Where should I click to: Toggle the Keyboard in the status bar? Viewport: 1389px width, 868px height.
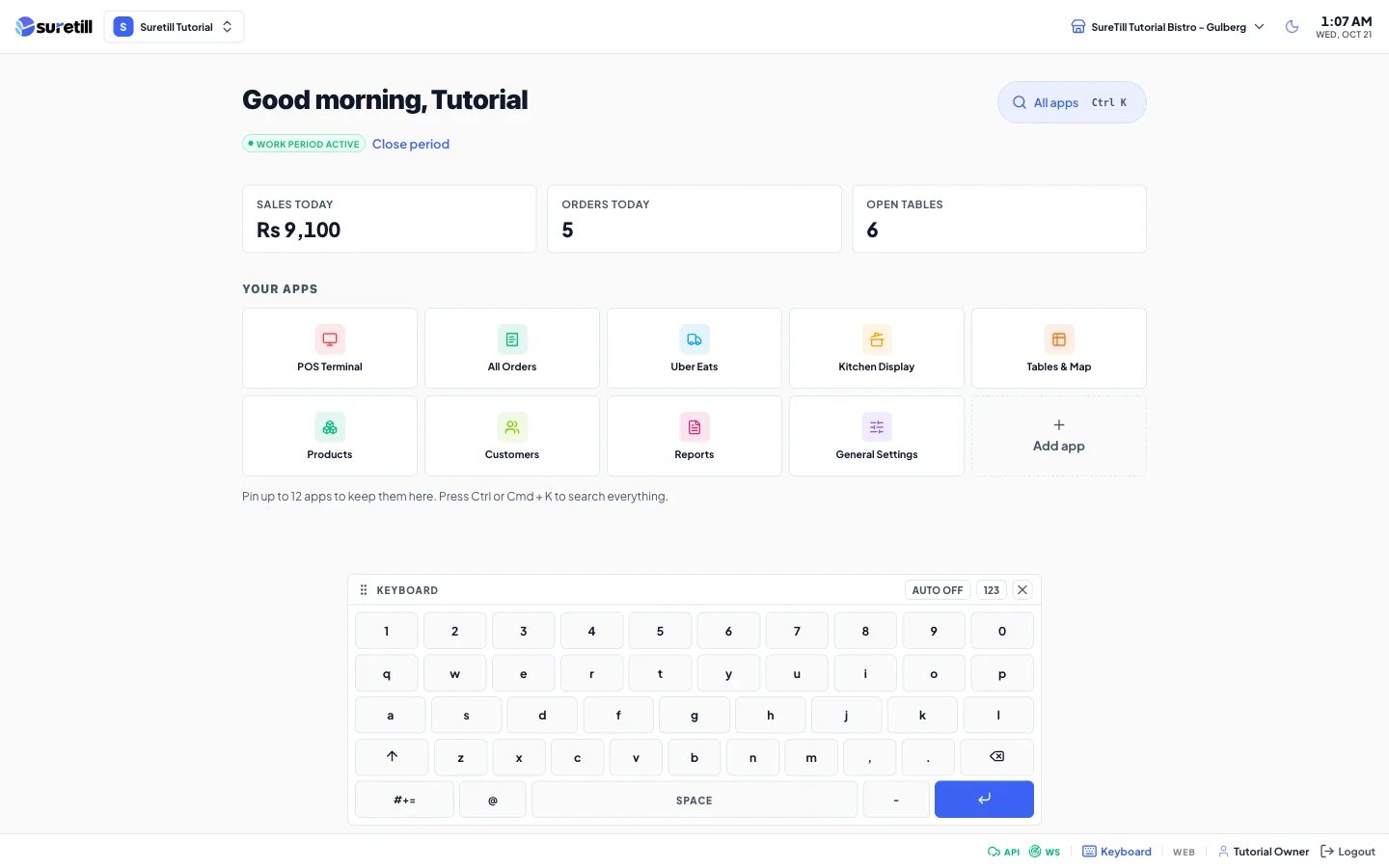(1117, 852)
